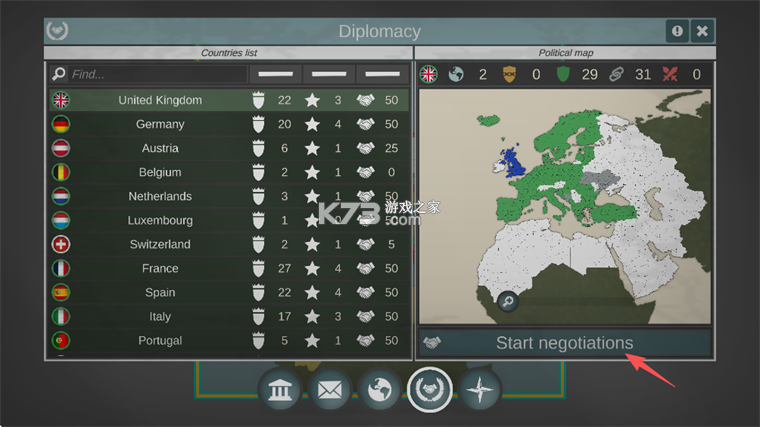This screenshot has height=427, width=760.
Task: Click the Countries list header tab
Action: click(228, 52)
